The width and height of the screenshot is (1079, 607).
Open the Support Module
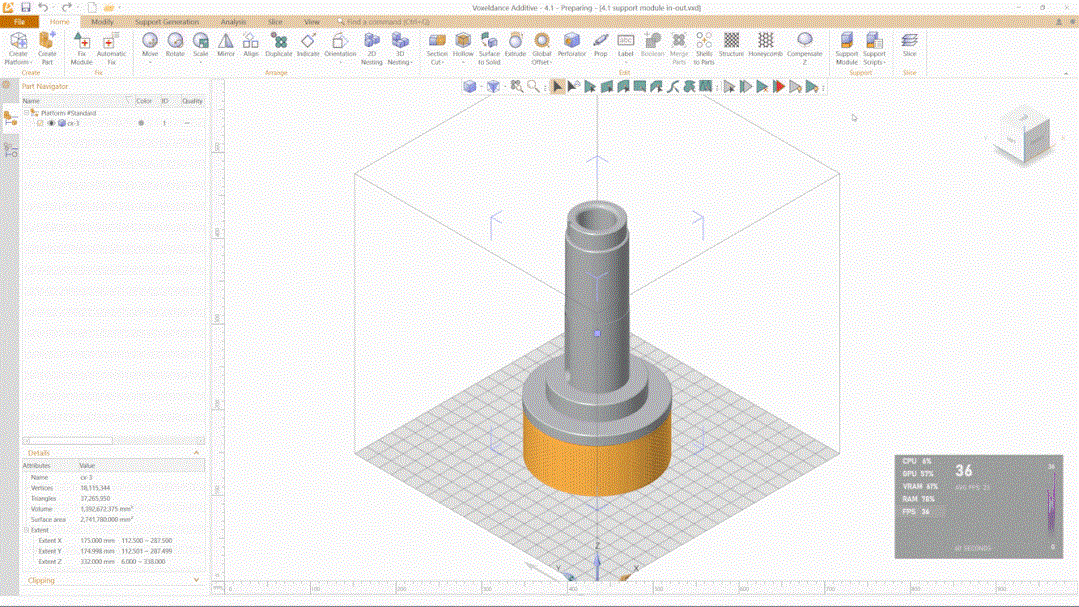click(846, 47)
